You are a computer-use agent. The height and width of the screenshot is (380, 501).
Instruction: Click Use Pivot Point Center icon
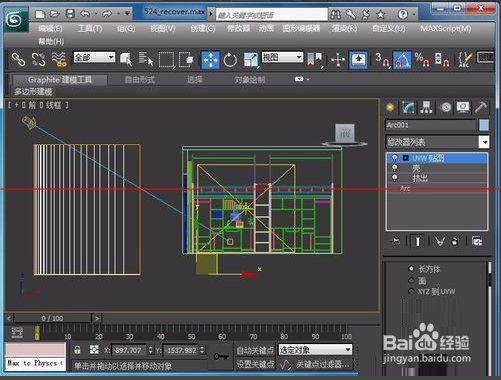coord(314,59)
